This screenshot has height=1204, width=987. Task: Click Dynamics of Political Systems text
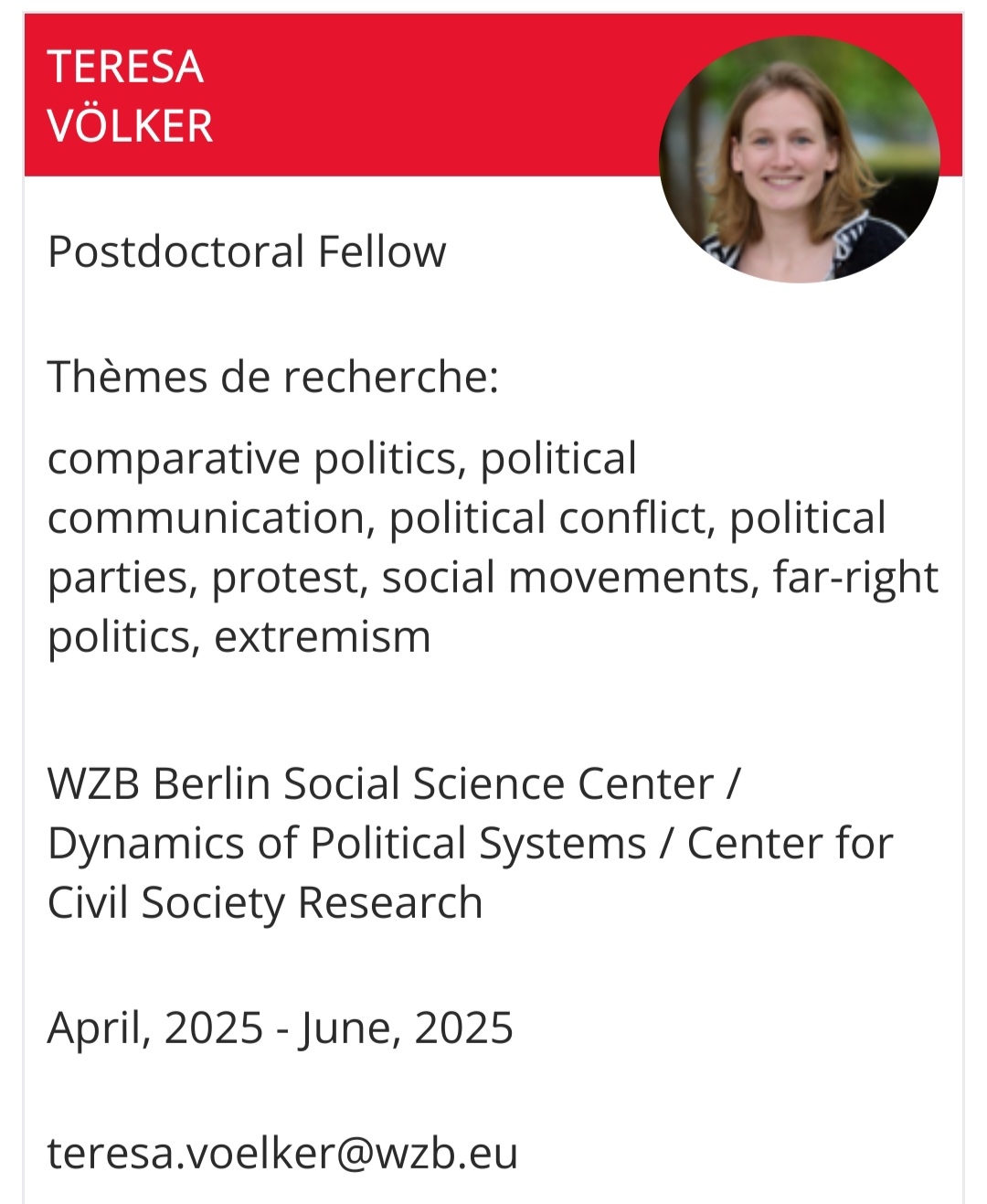tap(347, 844)
